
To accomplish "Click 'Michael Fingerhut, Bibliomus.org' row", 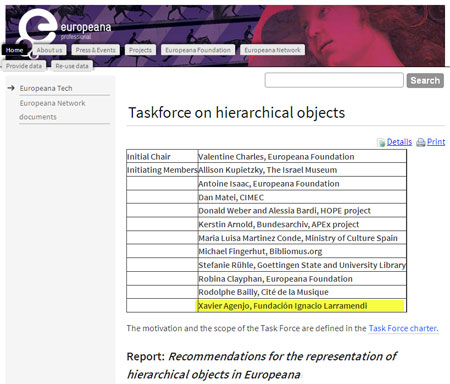I will (302, 251).
